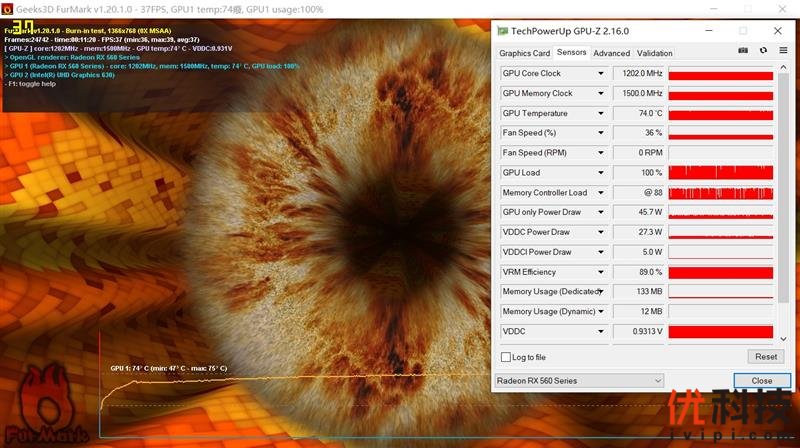The width and height of the screenshot is (800, 448).
Task: Open the Validation tab
Action: point(655,53)
